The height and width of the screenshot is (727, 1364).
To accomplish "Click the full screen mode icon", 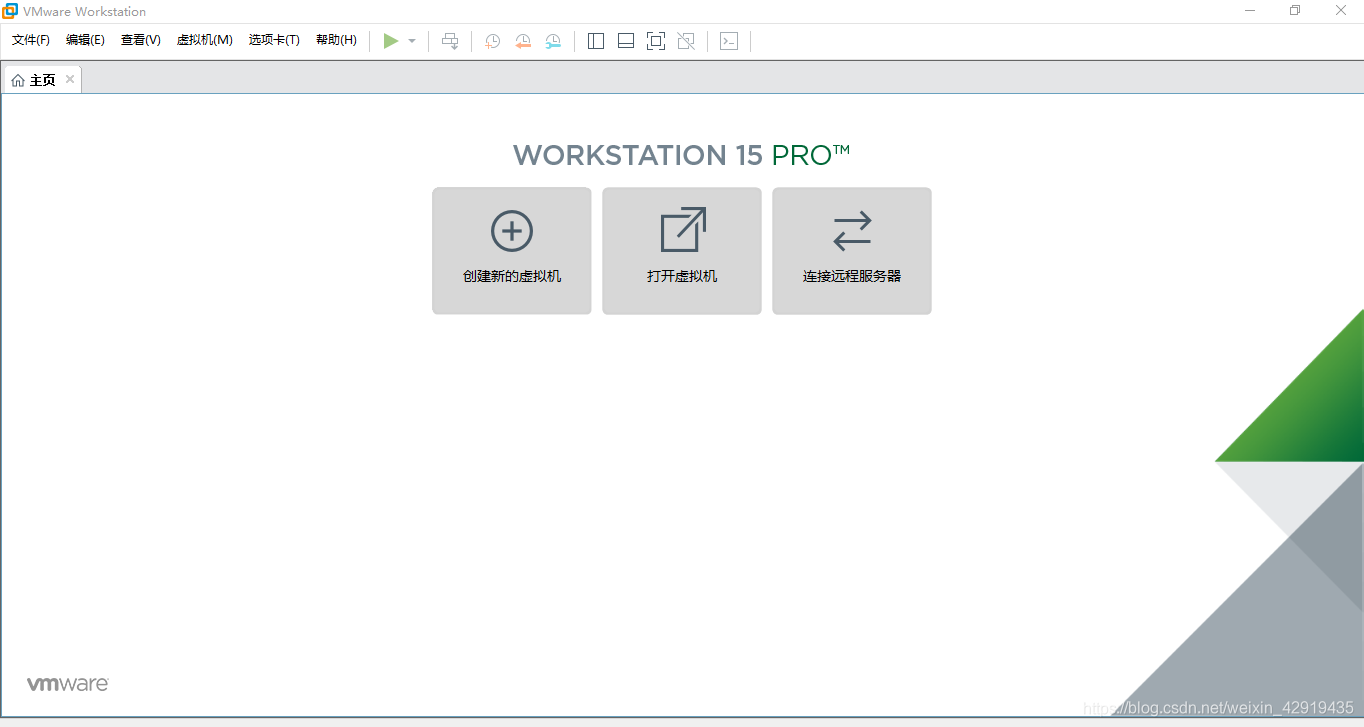I will (x=656, y=41).
